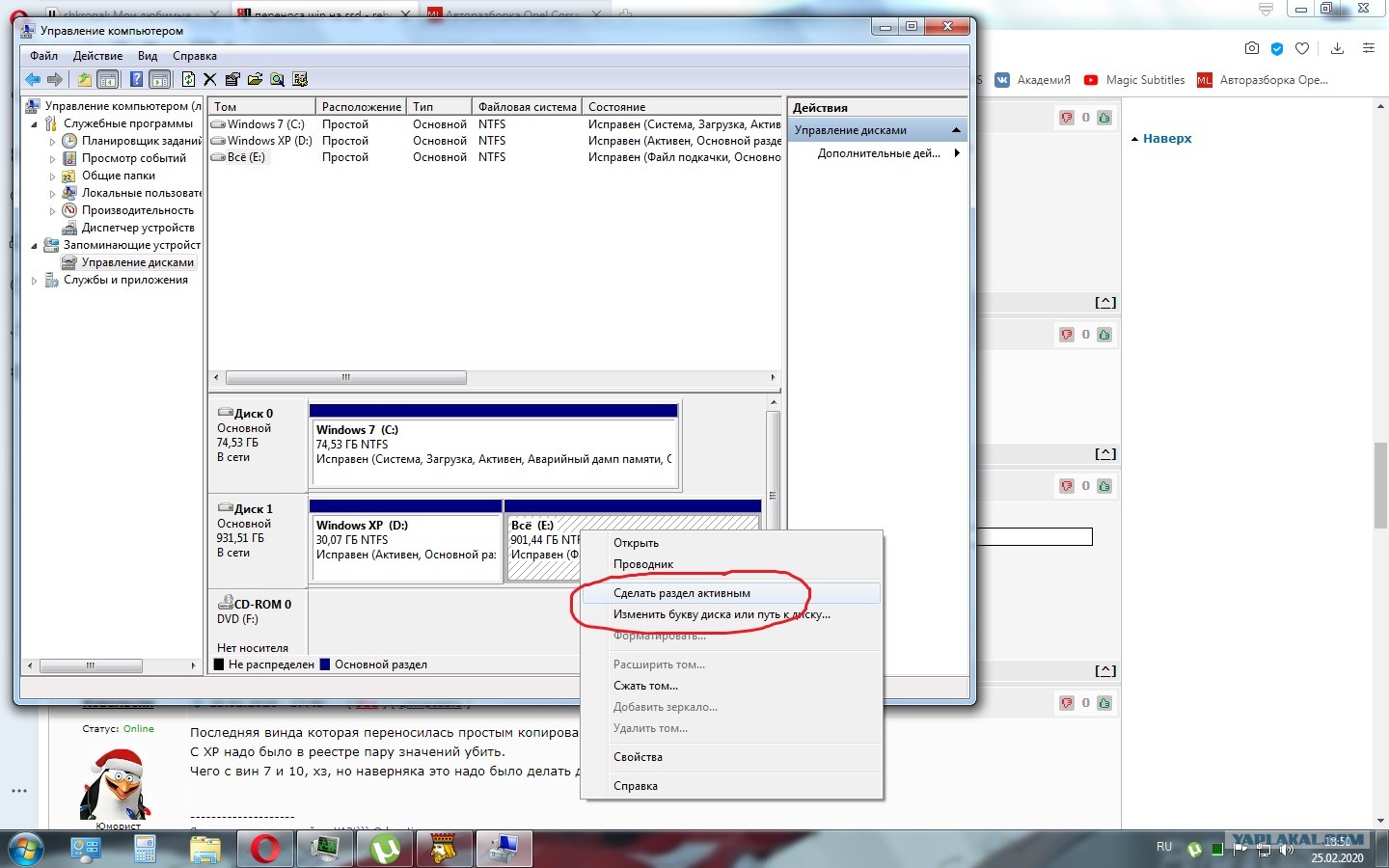Select 'Сделать раздел активным' in context menu

tap(682, 593)
